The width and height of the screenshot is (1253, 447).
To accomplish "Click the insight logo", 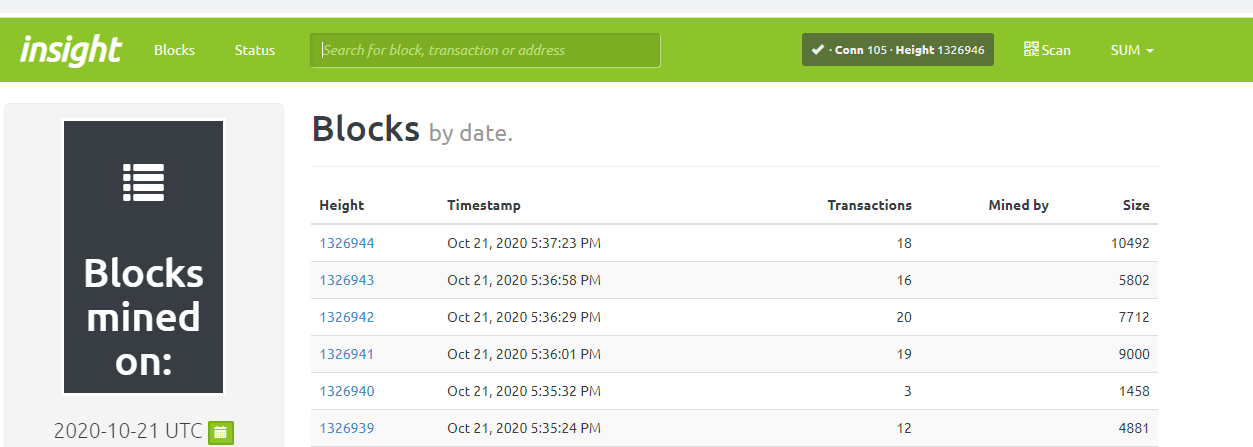I will click(71, 49).
